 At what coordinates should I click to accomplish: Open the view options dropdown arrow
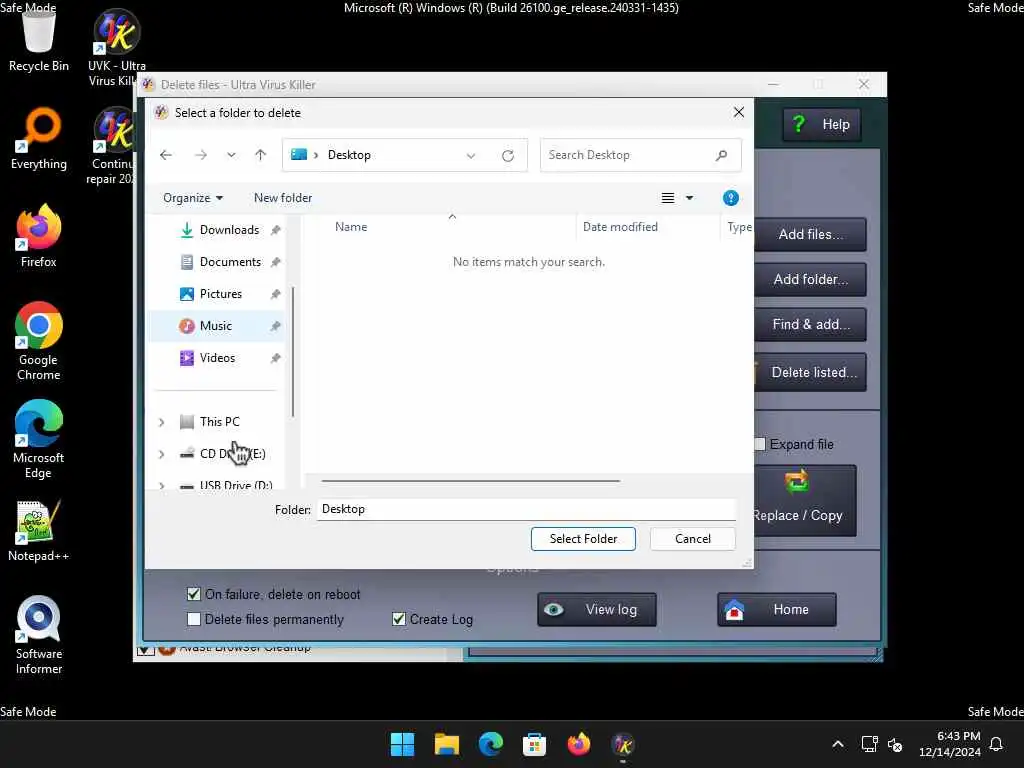[x=689, y=198]
